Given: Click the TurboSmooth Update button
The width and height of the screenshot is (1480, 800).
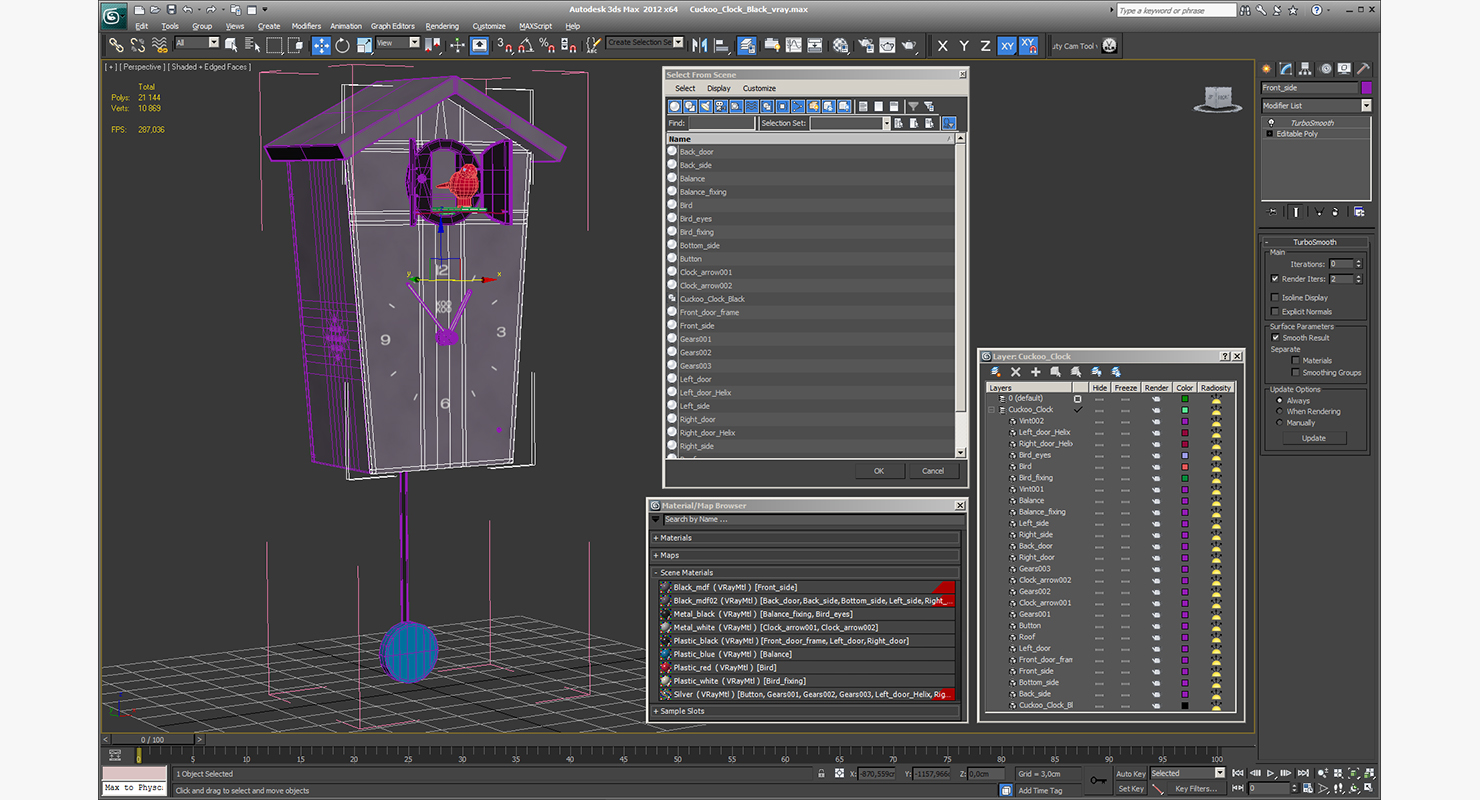Looking at the screenshot, I should point(1314,438).
